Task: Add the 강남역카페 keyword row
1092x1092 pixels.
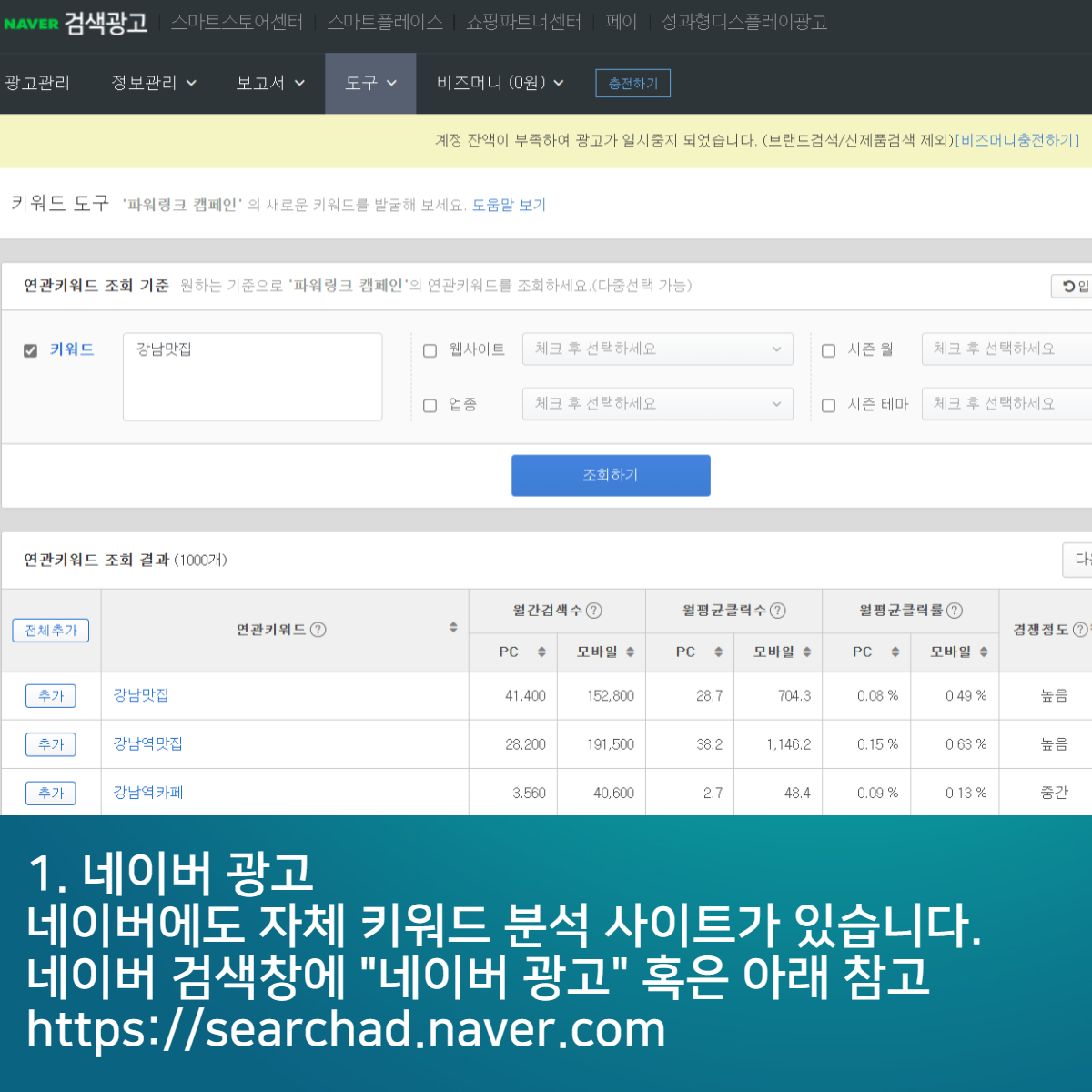Action: pos(51,794)
